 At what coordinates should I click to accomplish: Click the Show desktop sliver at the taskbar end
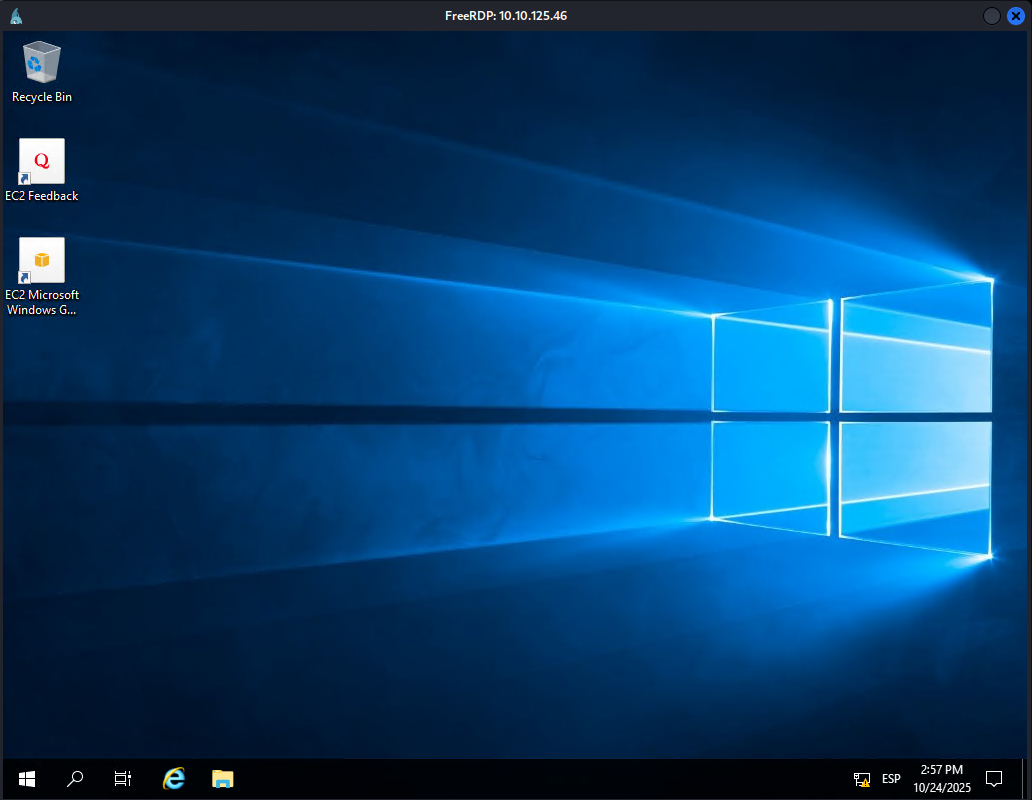coord(1025,779)
